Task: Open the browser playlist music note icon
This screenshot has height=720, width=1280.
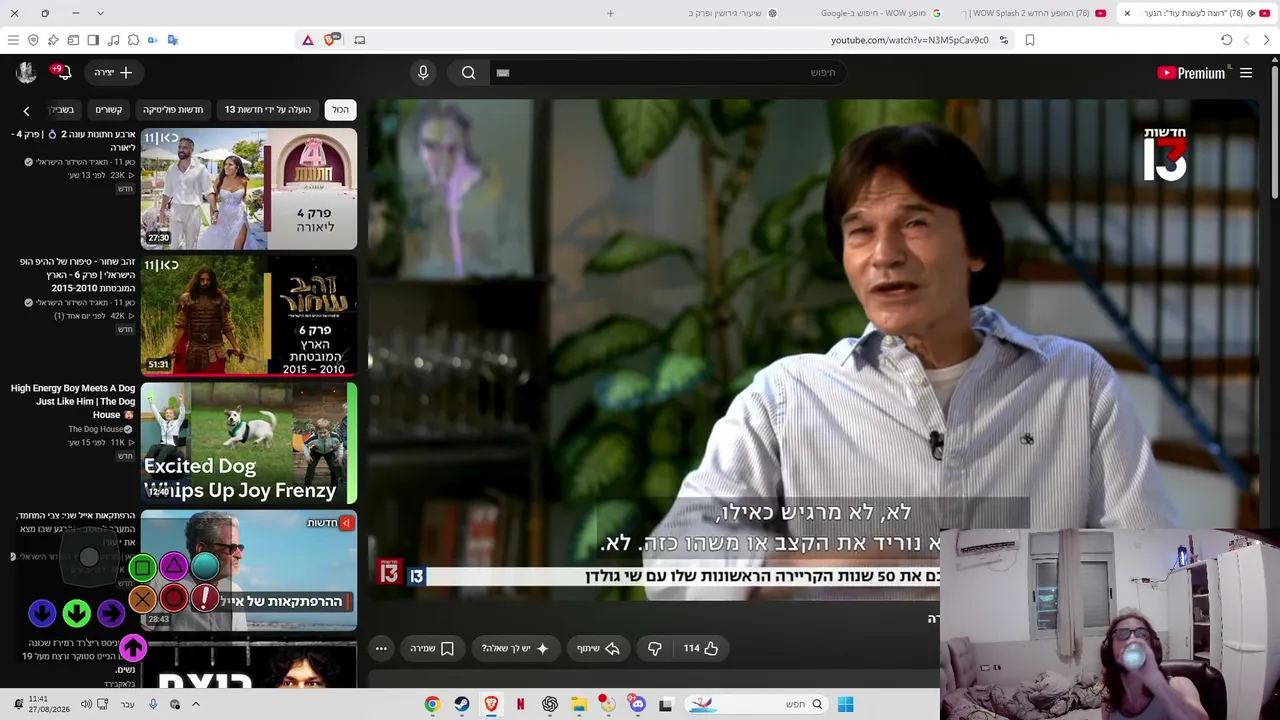Action: [x=113, y=40]
